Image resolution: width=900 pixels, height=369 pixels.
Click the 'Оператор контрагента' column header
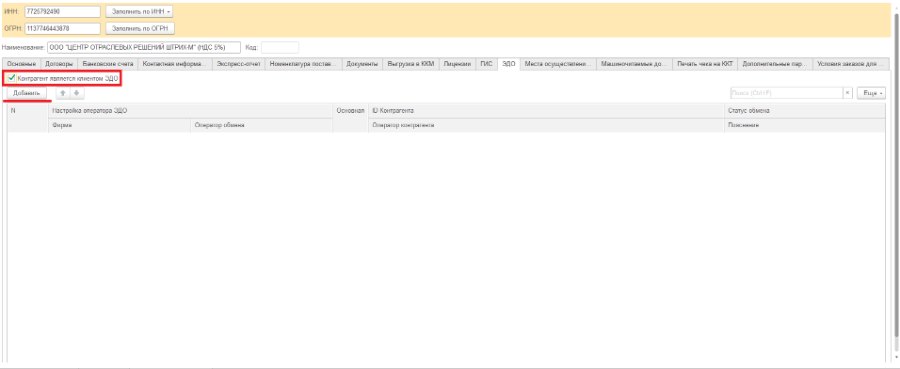(546, 125)
